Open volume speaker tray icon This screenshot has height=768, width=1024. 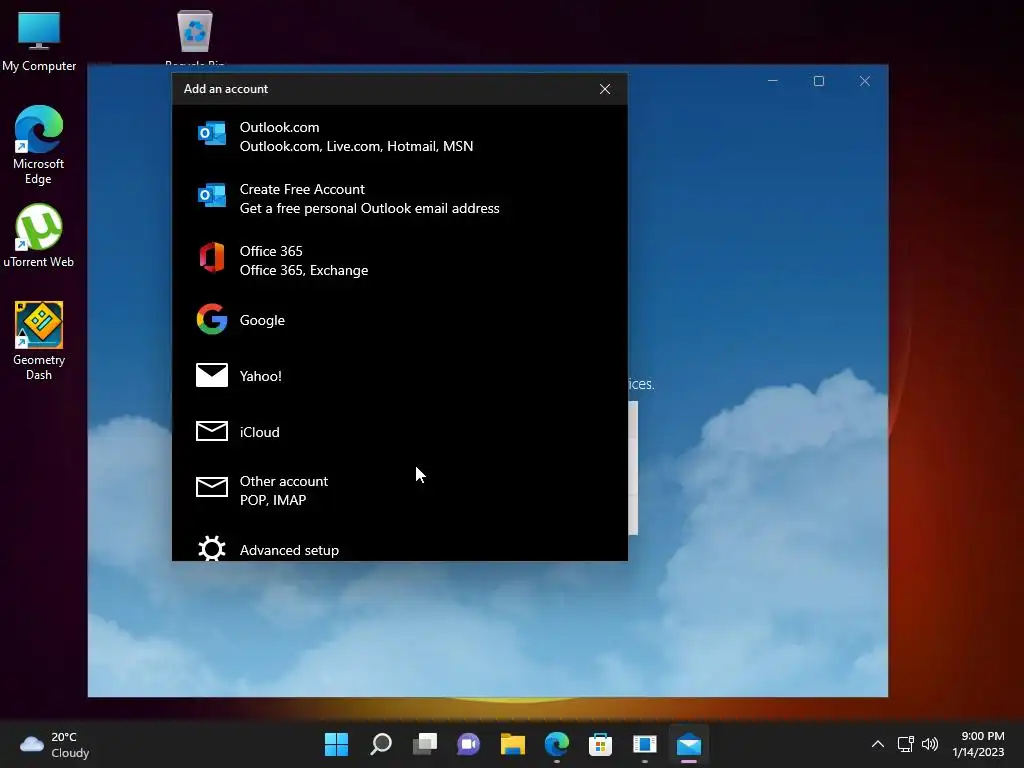pyautogui.click(x=930, y=744)
